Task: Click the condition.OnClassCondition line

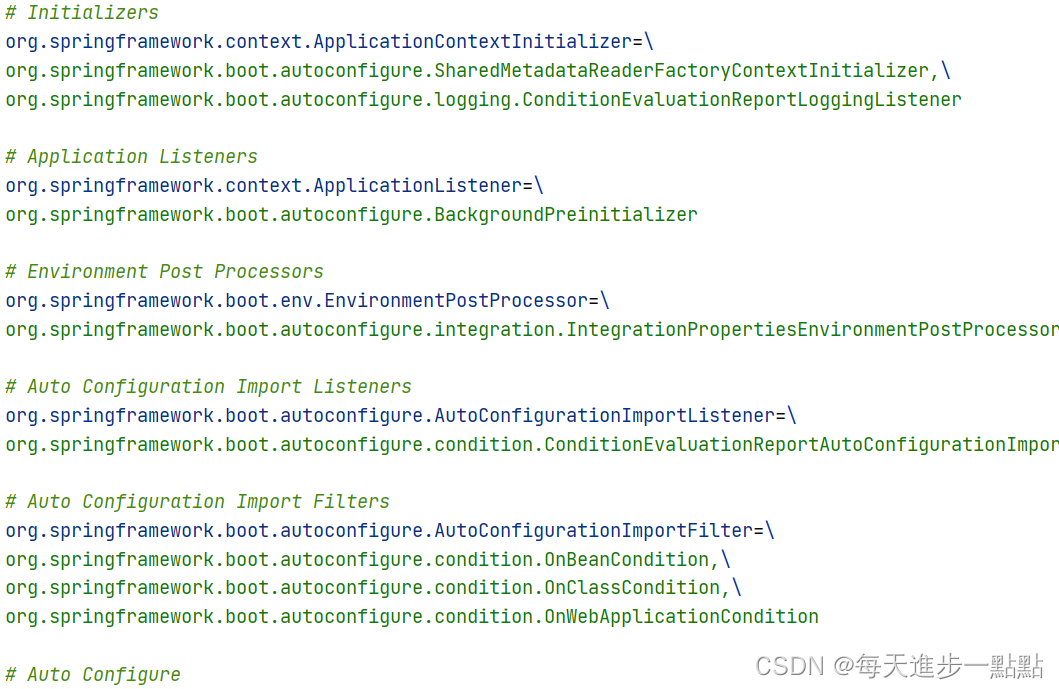Action: pos(373,588)
